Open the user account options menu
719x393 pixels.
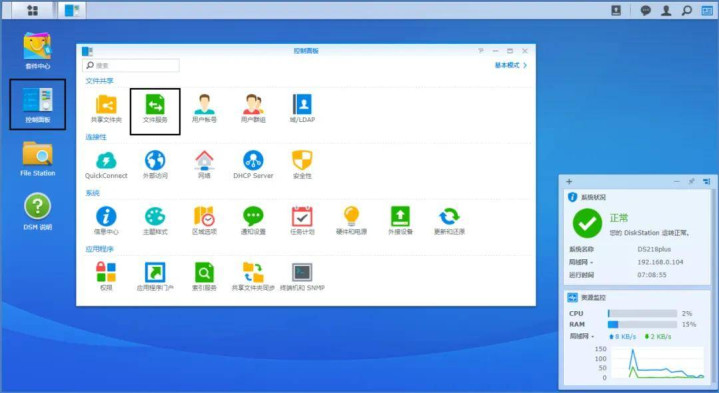point(666,11)
